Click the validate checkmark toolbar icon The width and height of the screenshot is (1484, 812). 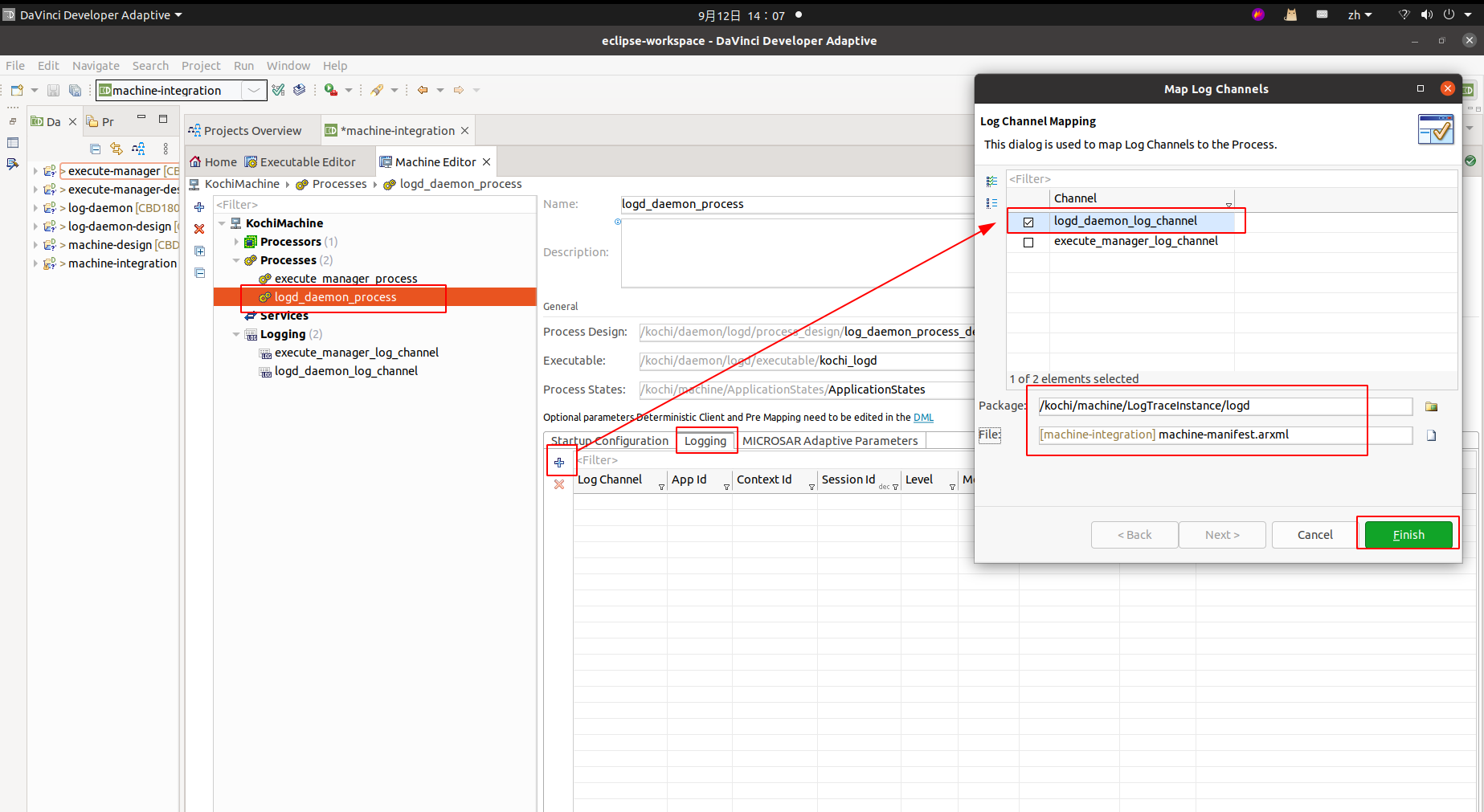(279, 90)
